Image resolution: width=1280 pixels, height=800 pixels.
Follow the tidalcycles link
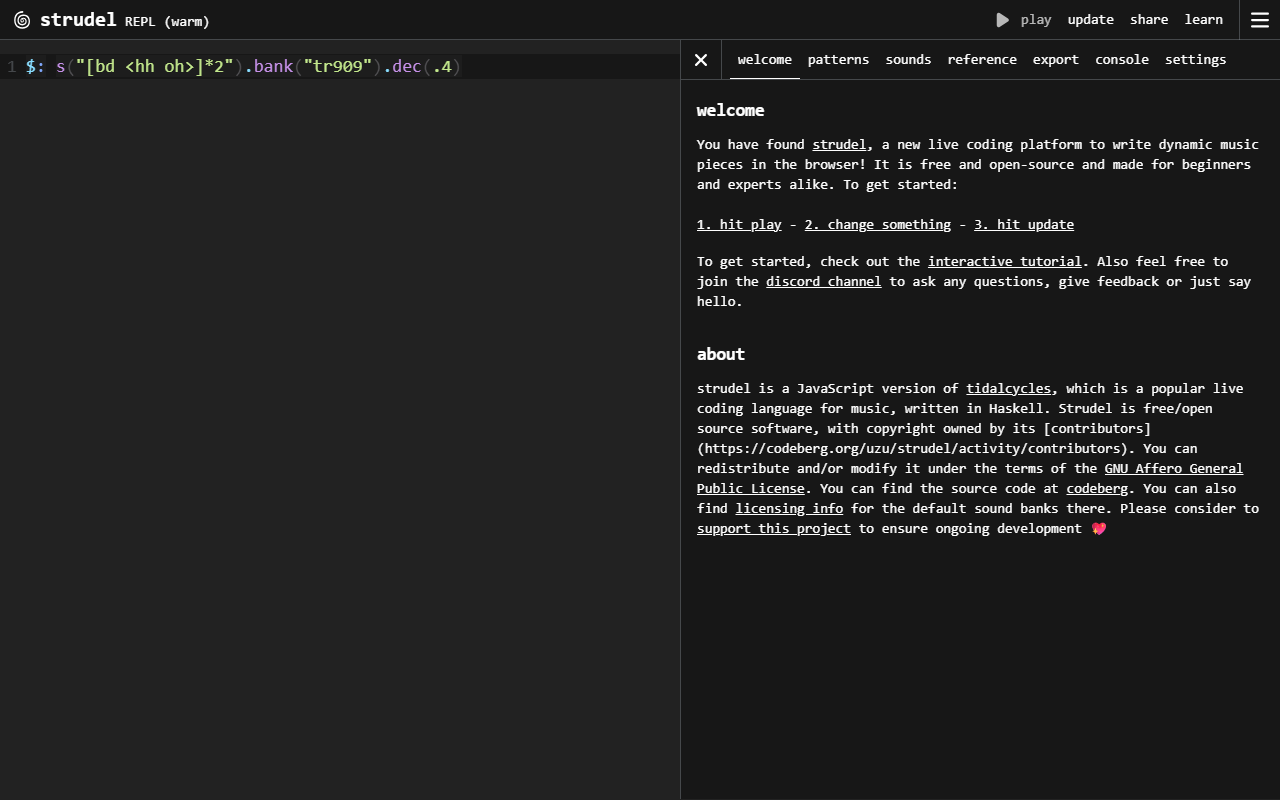pos(1009,389)
